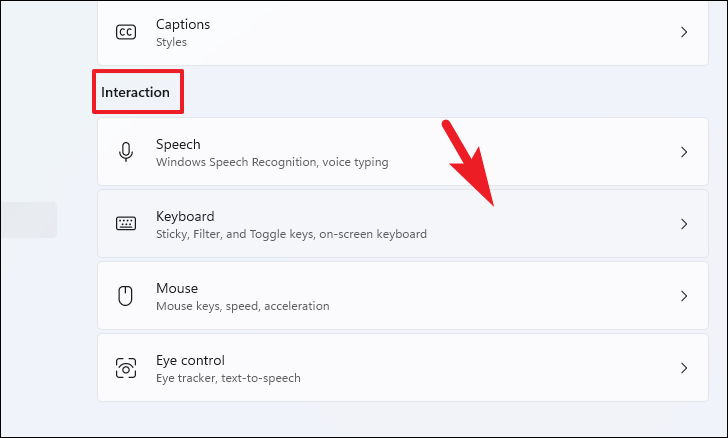Click "Eye tracker, text-to-speech" description

coord(228,378)
